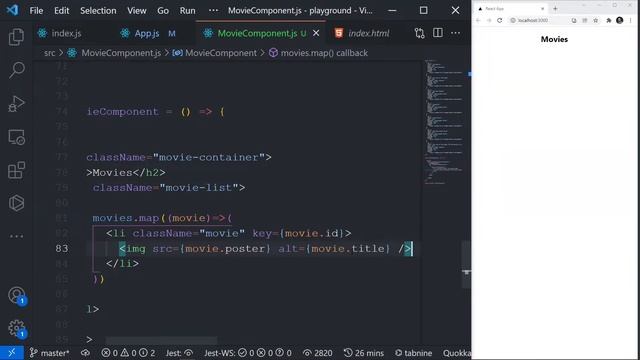The width and height of the screenshot is (640, 360).
Task: Click the movies.map call in code
Action: (x=126, y=218)
